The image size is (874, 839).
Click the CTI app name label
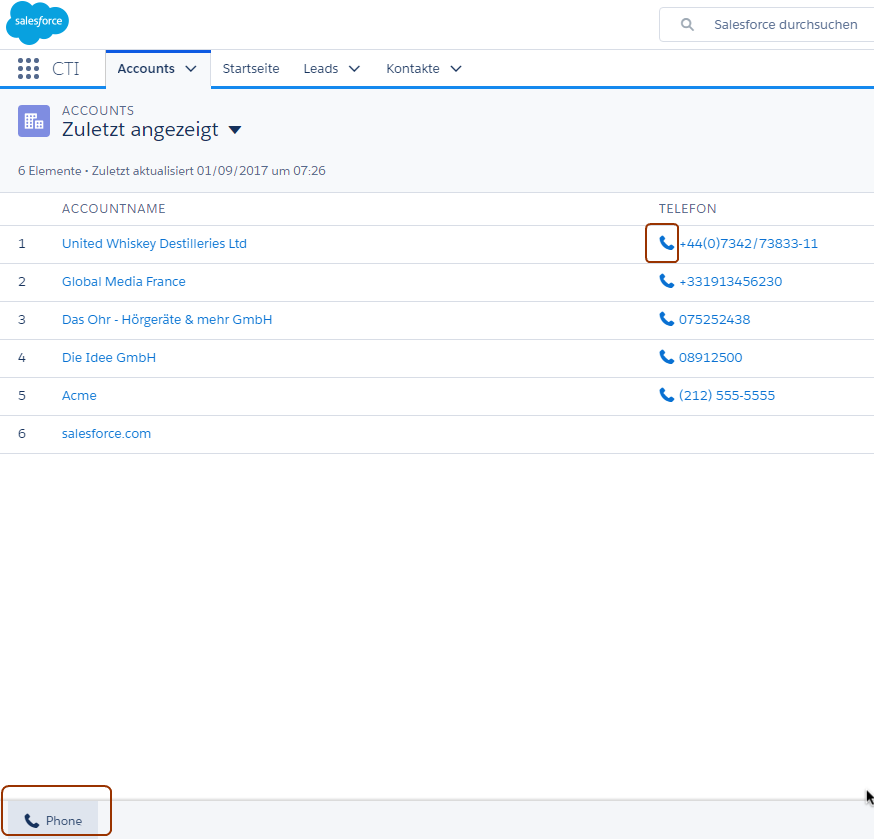pyautogui.click(x=66, y=69)
